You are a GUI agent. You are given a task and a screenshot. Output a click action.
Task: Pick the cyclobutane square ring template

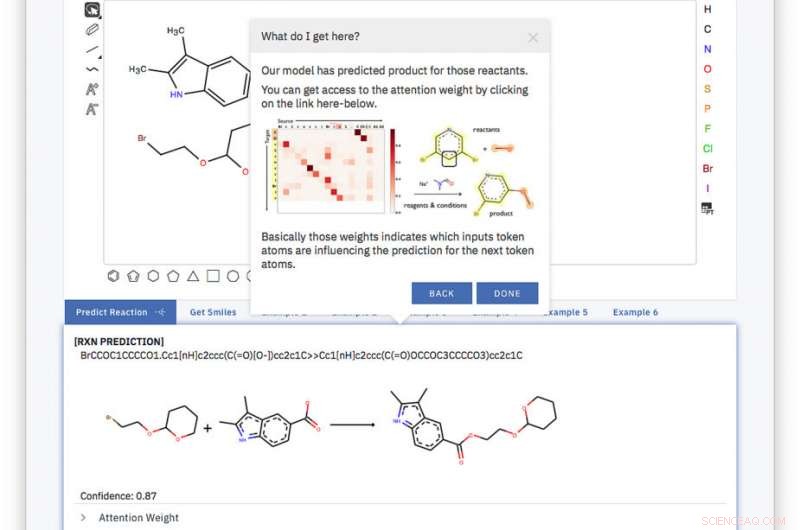pyautogui.click(x=213, y=276)
